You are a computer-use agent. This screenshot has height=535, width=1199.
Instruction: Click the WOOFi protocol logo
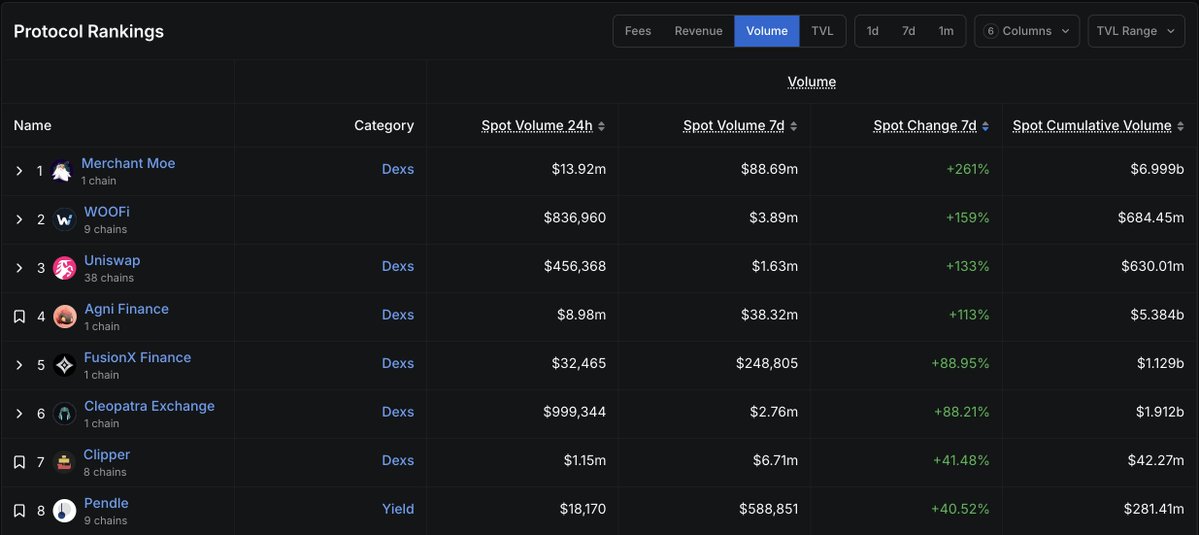(x=64, y=219)
